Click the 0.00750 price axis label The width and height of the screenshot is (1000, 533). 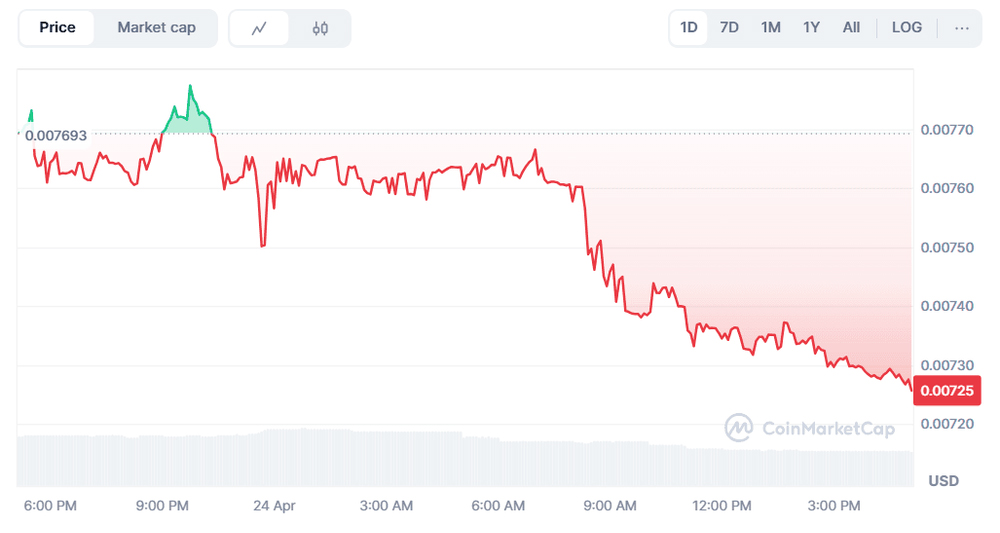pyautogui.click(x=945, y=247)
